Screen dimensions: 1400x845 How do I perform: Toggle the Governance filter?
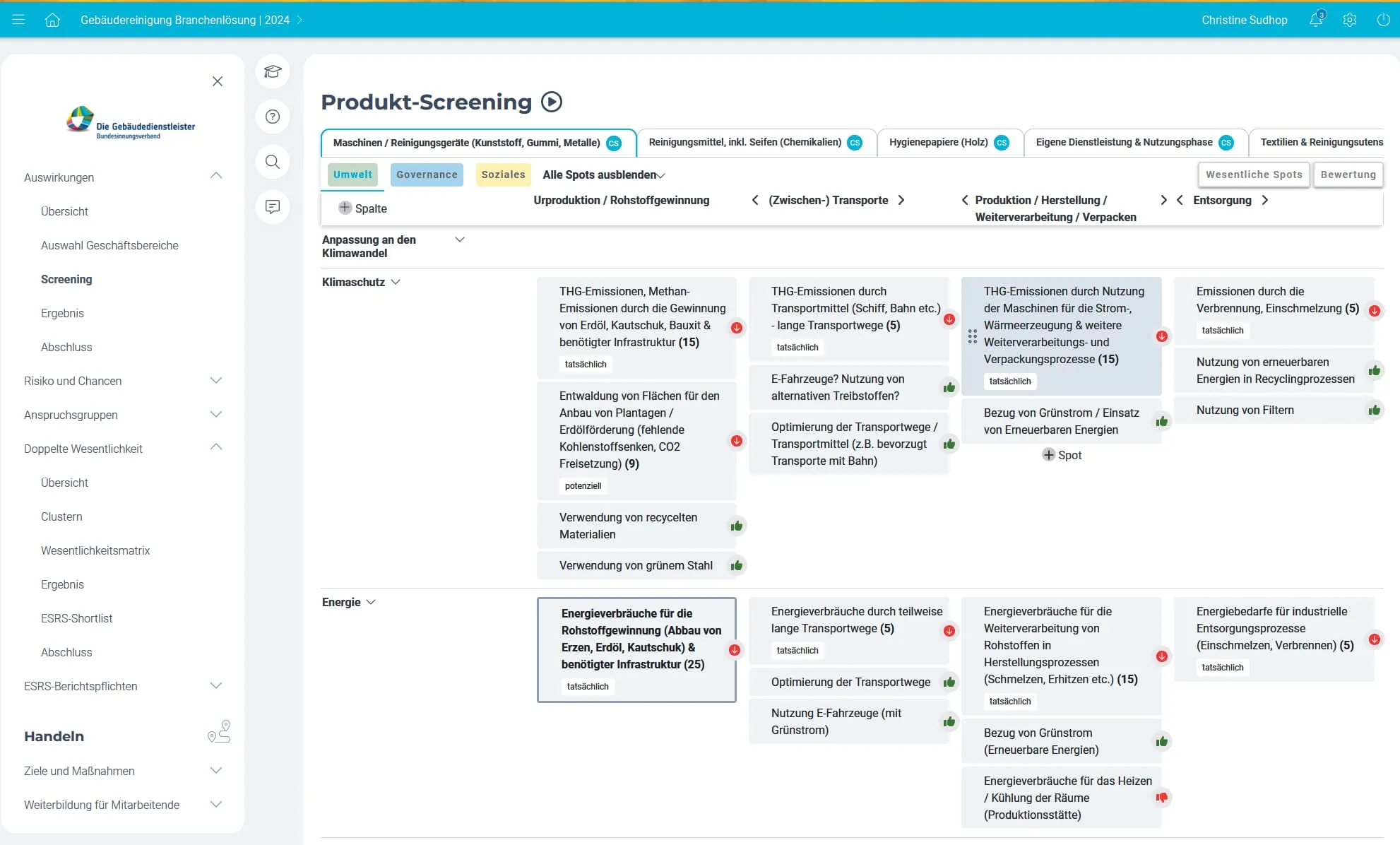[427, 175]
